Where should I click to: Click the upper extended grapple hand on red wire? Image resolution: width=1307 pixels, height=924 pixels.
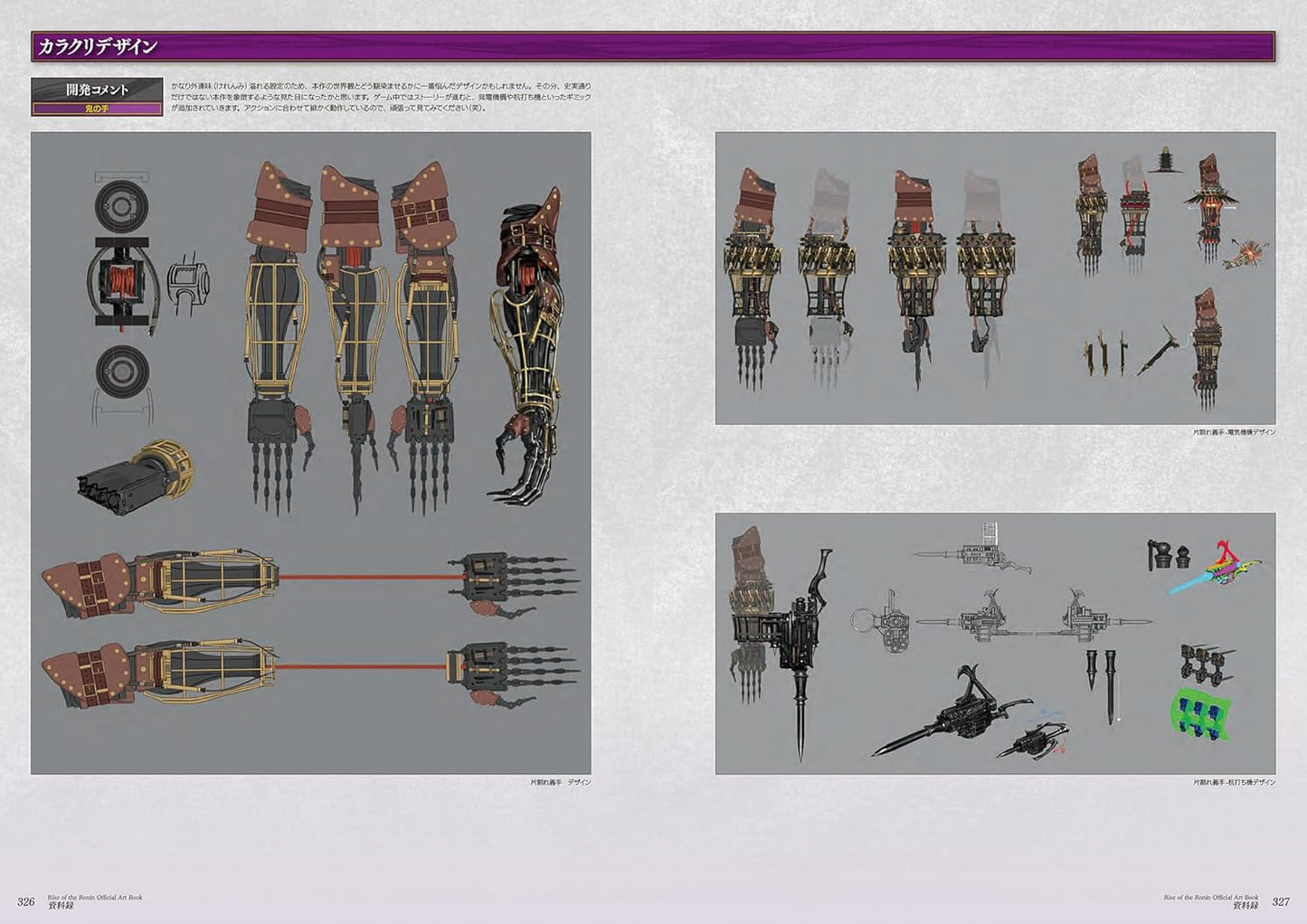point(513,576)
